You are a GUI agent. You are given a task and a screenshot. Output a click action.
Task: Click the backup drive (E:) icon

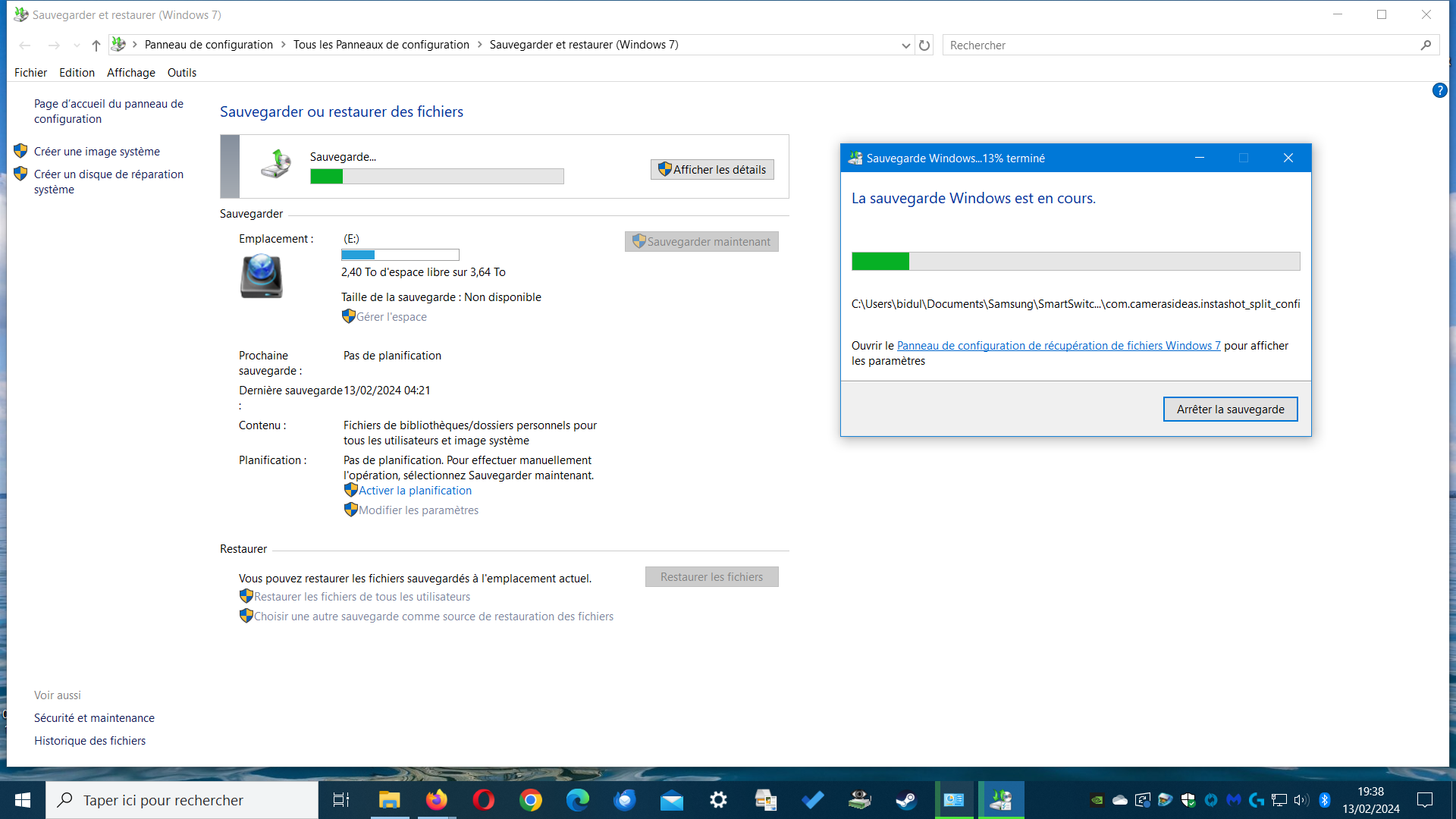262,276
